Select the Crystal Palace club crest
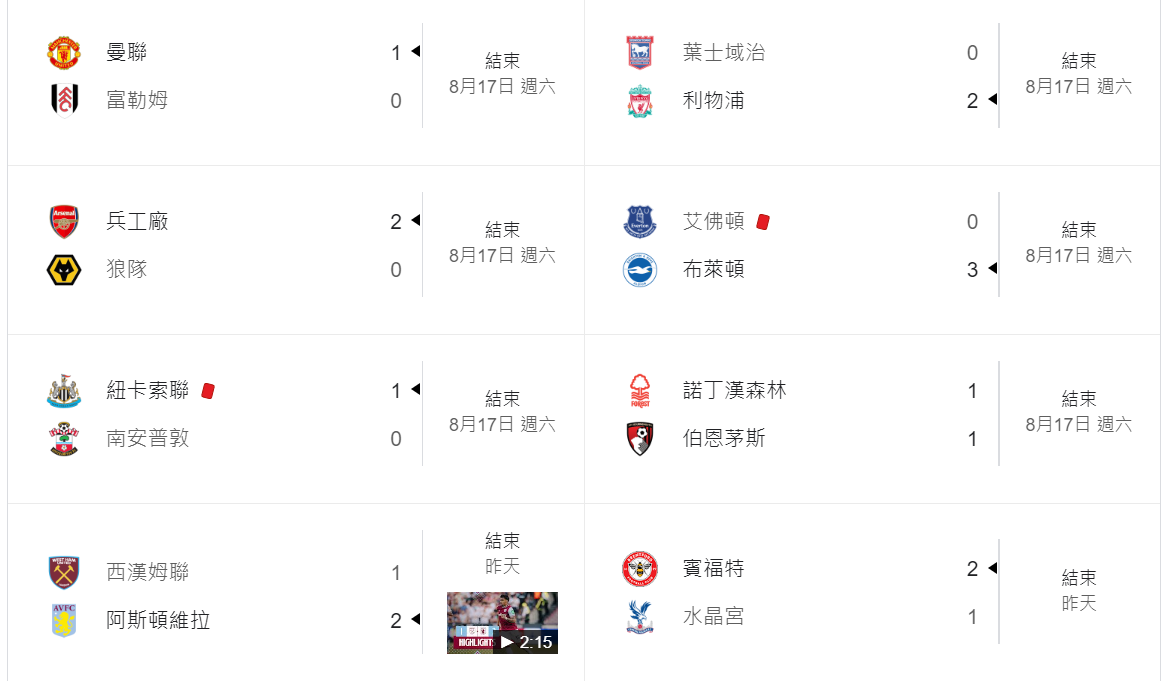1166x681 pixels. coord(640,617)
